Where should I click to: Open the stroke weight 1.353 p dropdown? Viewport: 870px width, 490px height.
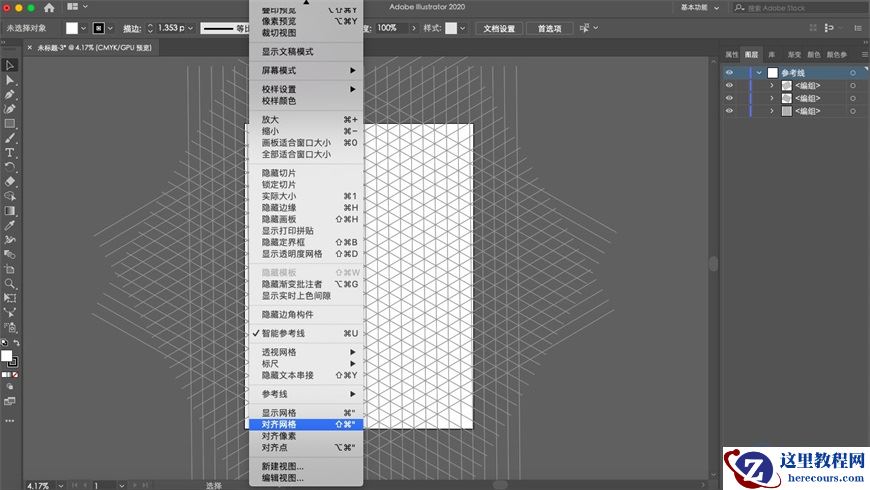tap(190, 28)
